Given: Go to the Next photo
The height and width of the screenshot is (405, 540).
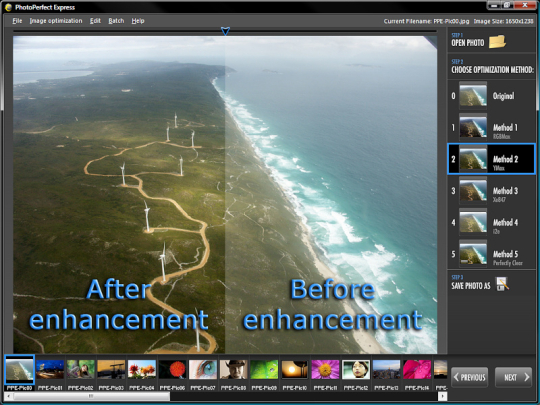Looking at the screenshot, I should click(513, 377).
